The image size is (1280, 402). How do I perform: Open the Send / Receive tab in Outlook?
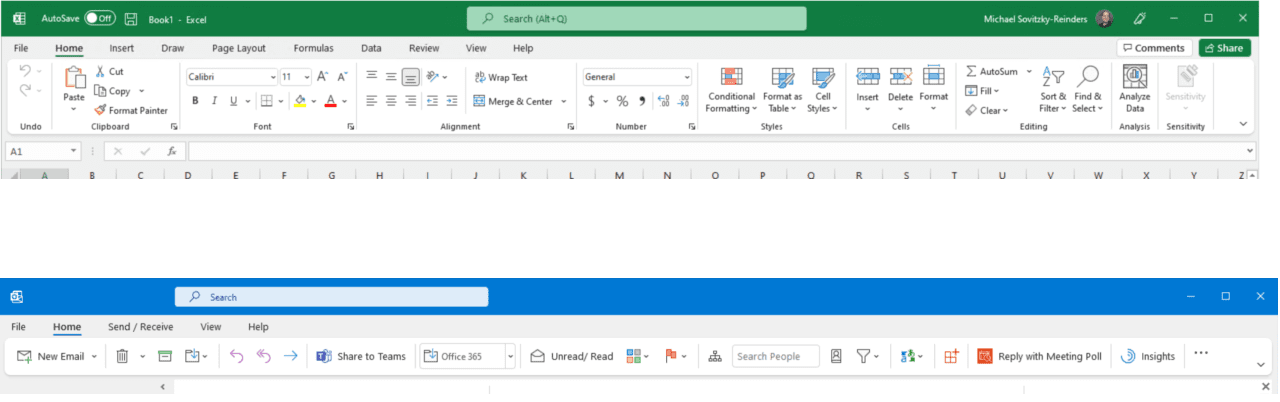coord(140,327)
